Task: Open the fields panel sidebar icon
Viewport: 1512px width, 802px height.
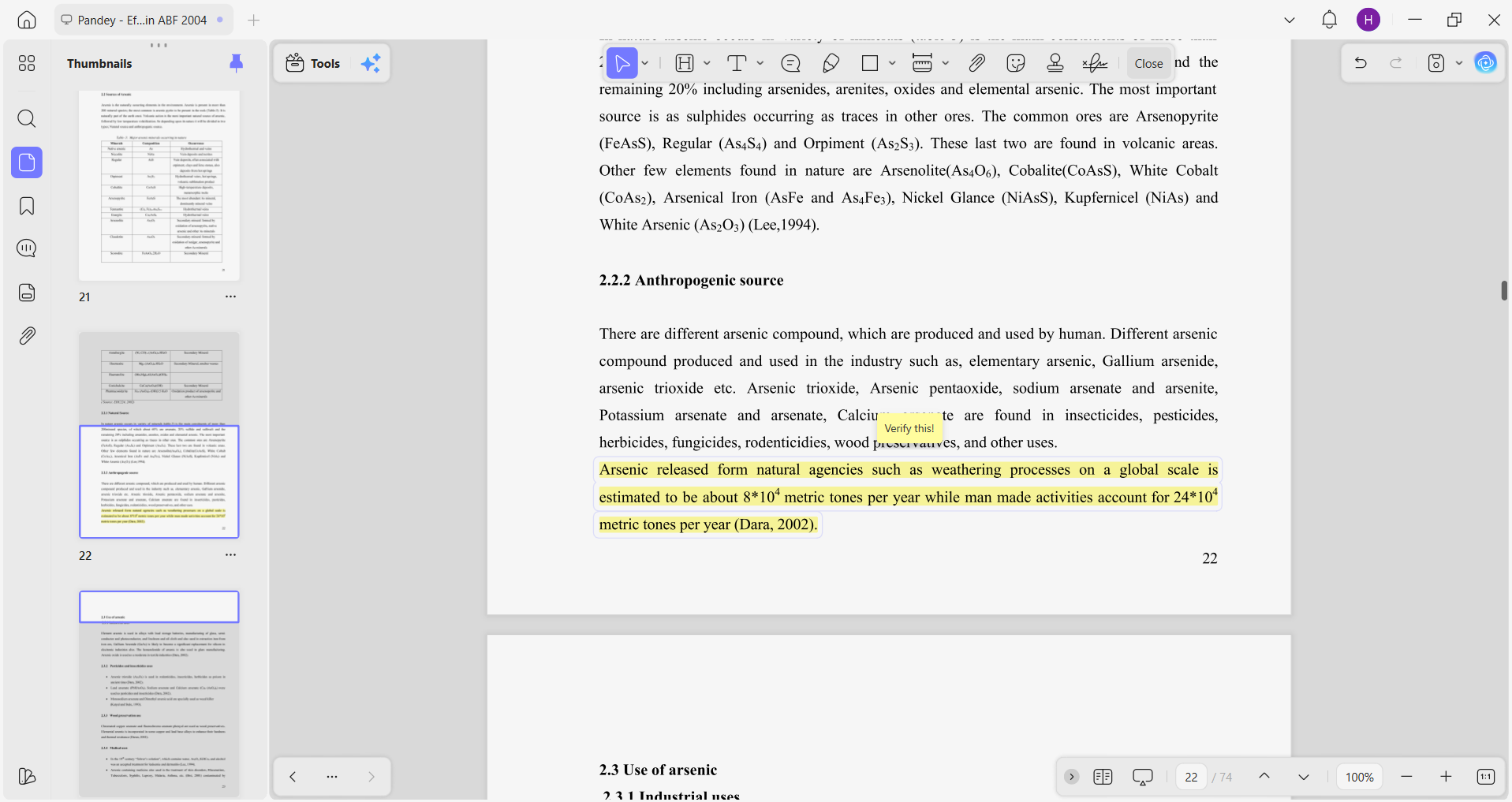Action: point(27,293)
